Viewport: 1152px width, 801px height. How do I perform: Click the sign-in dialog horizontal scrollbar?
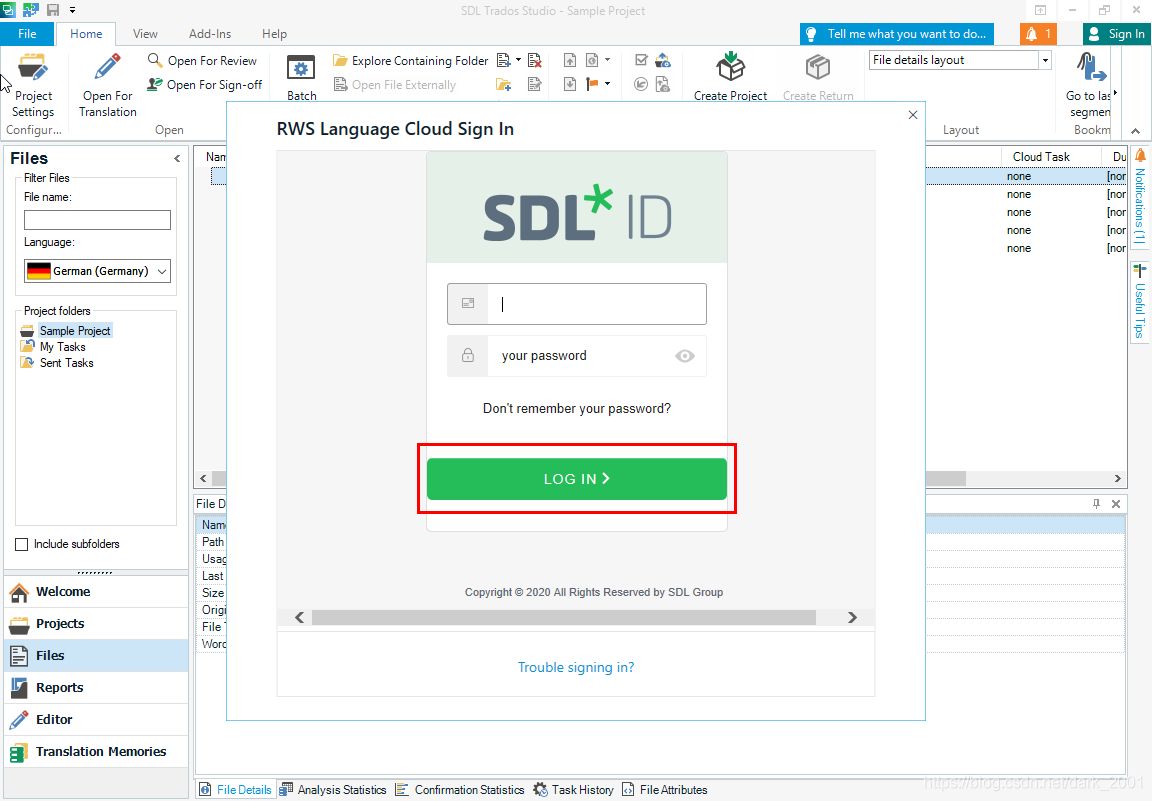coord(564,617)
